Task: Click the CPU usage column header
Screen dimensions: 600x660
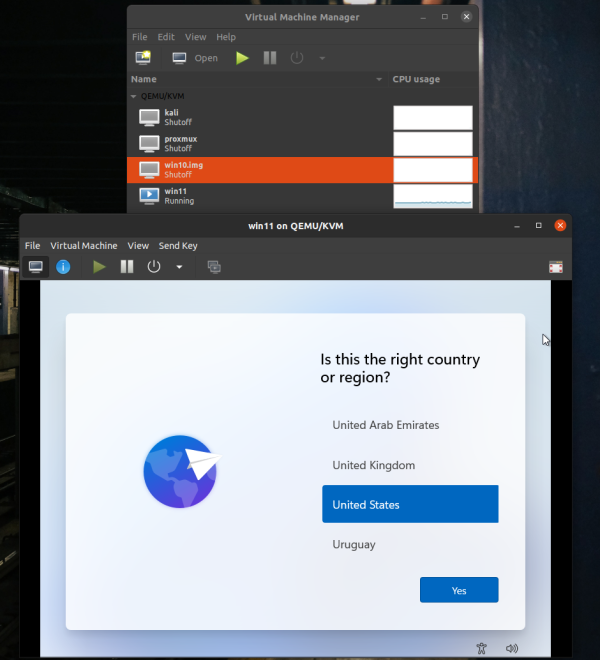Action: 433,79
